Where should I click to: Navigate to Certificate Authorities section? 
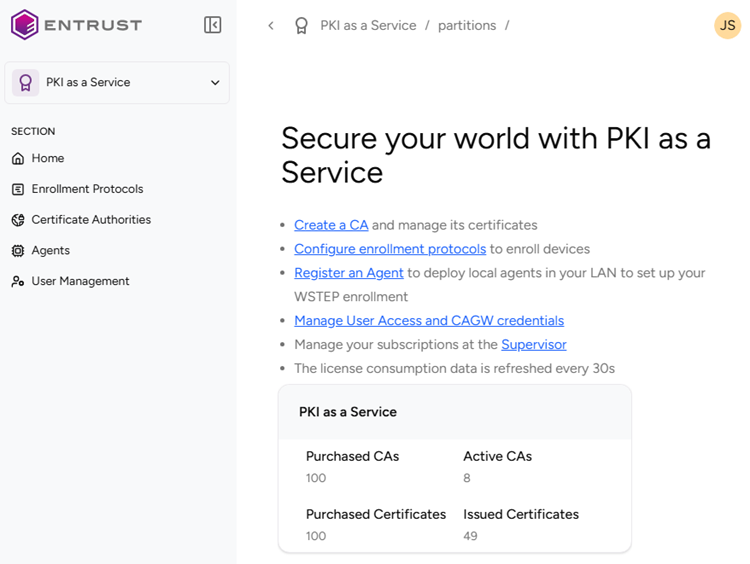pos(91,220)
